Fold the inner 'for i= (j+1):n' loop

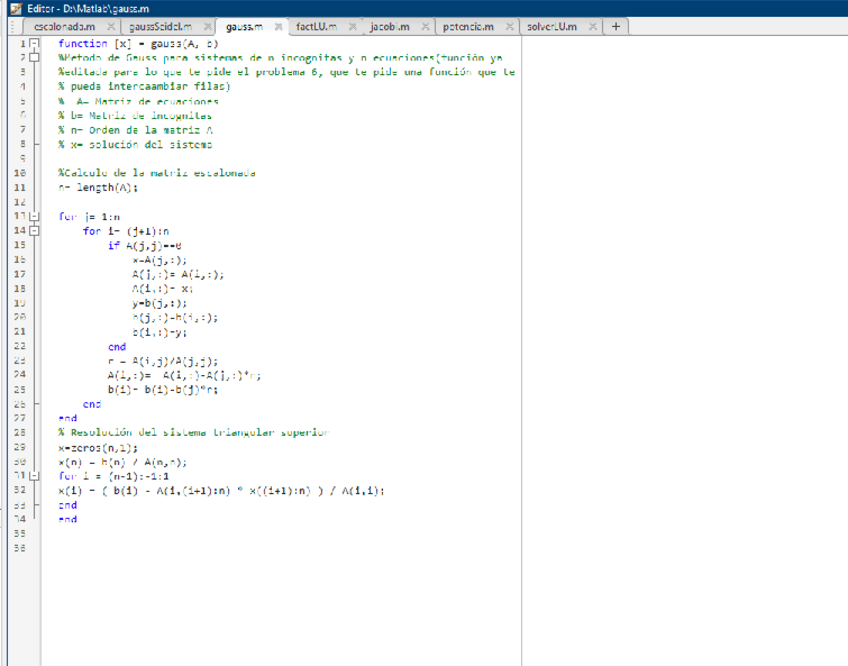35,231
